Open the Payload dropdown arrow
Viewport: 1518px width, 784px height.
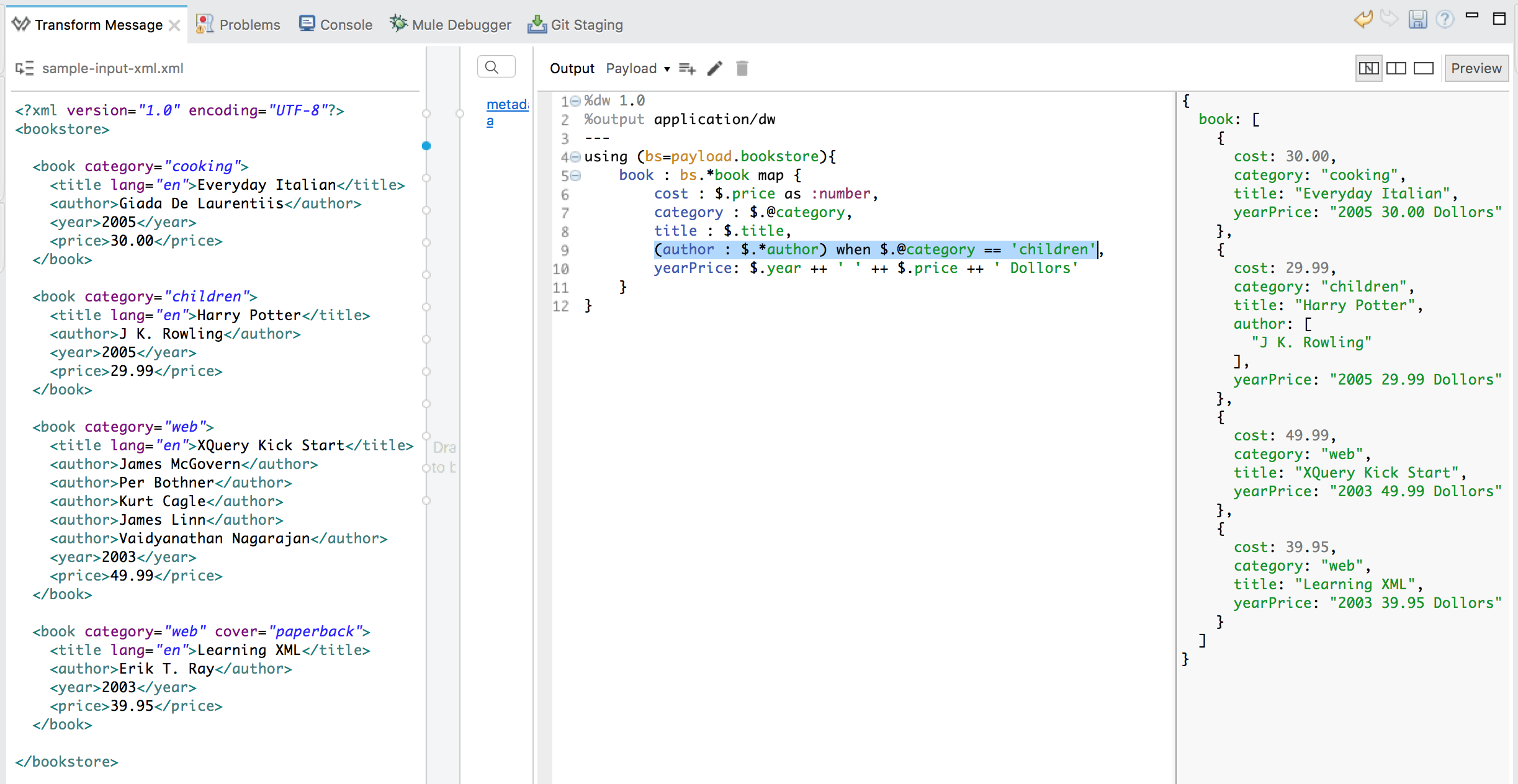(667, 69)
